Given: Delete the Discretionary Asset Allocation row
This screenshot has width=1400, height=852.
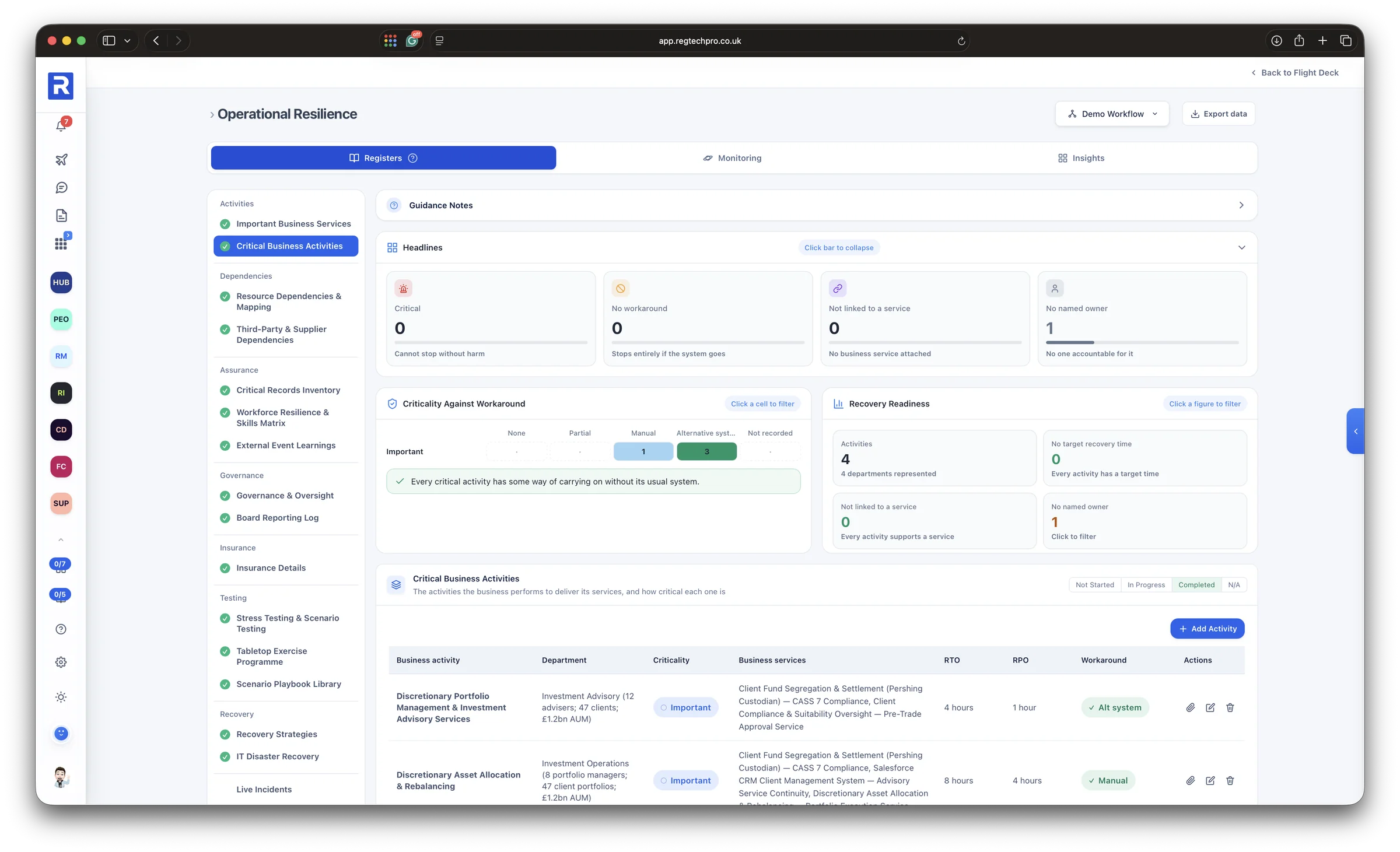Looking at the screenshot, I should point(1230,780).
